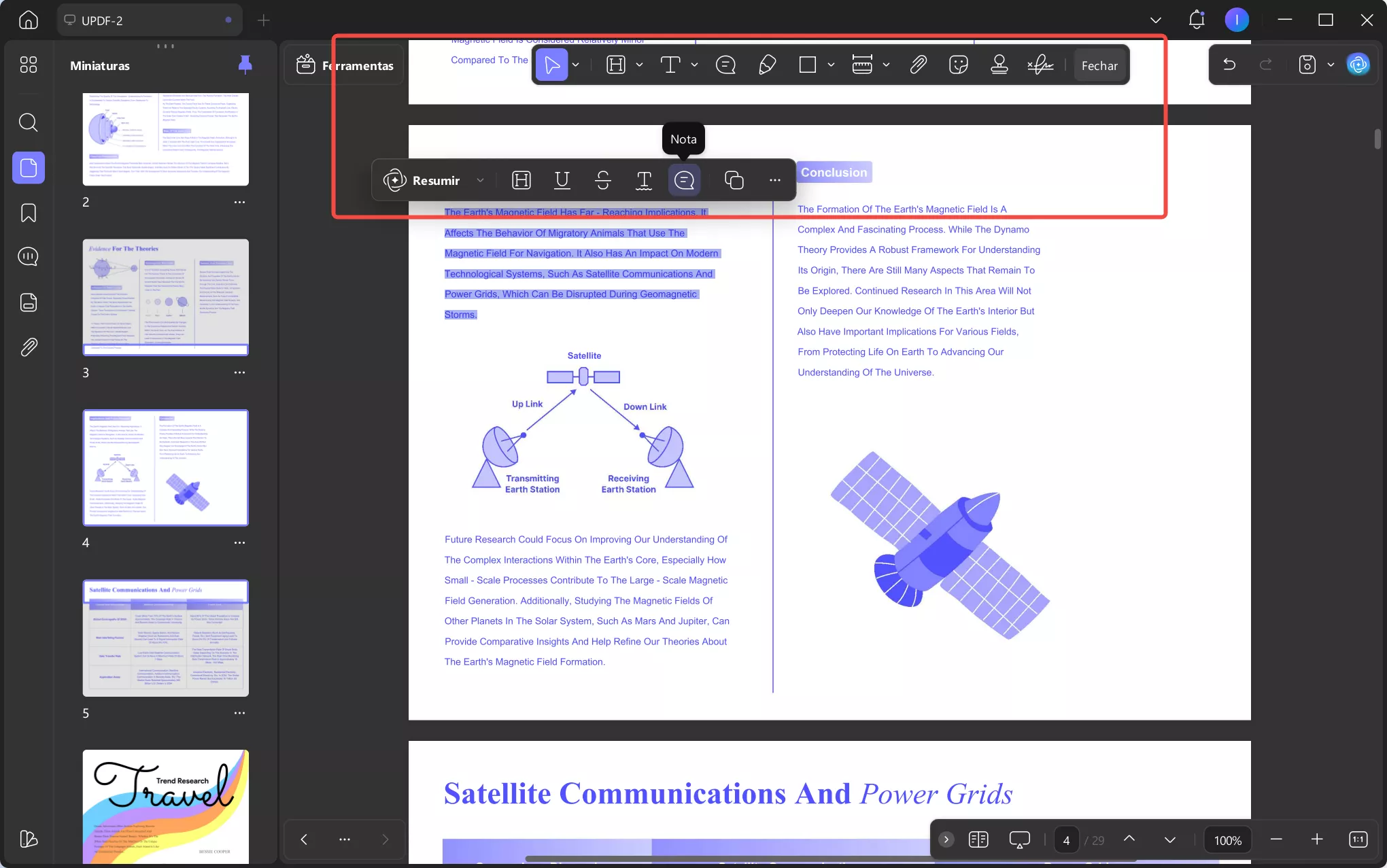
Task: Click the Nota icon in floating toolbar
Action: [x=684, y=180]
